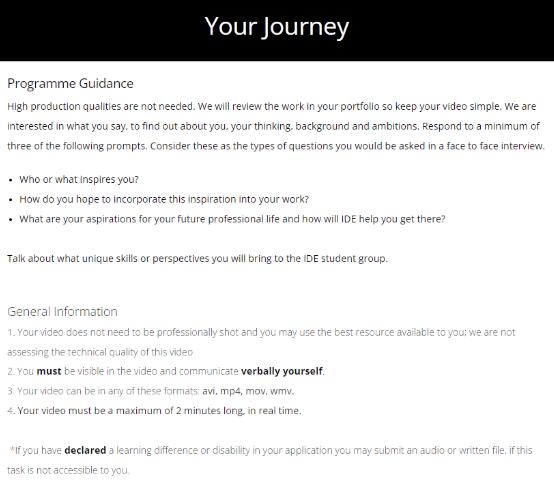
Task: Click the 'avi, mp4, mov, wmv' formats text
Action: [248, 391]
